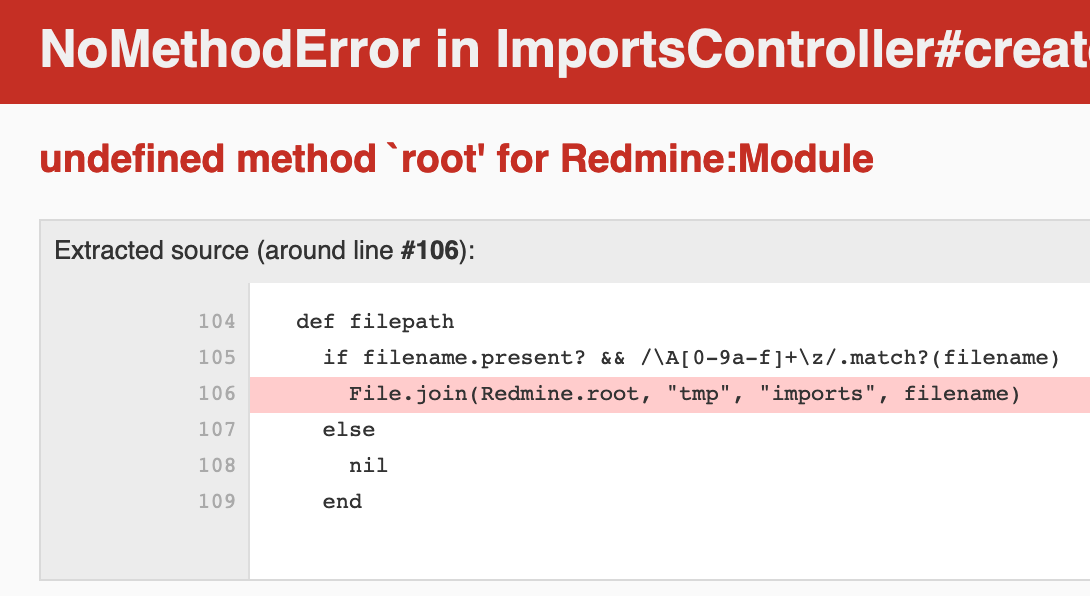Click line number 106 in the gutter
1090x596 pixels.
tap(217, 394)
